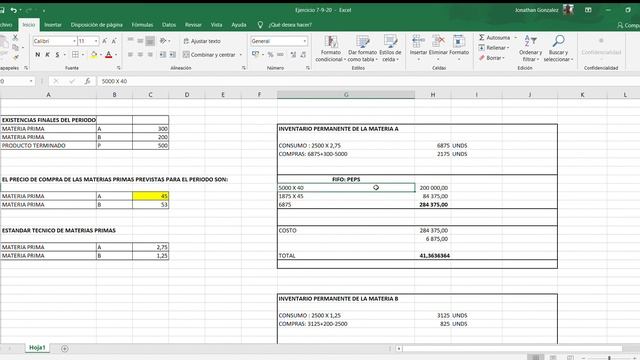Image resolution: width=640 pixels, height=360 pixels.
Task: Open the General number format dropdown
Action: pos(304,41)
